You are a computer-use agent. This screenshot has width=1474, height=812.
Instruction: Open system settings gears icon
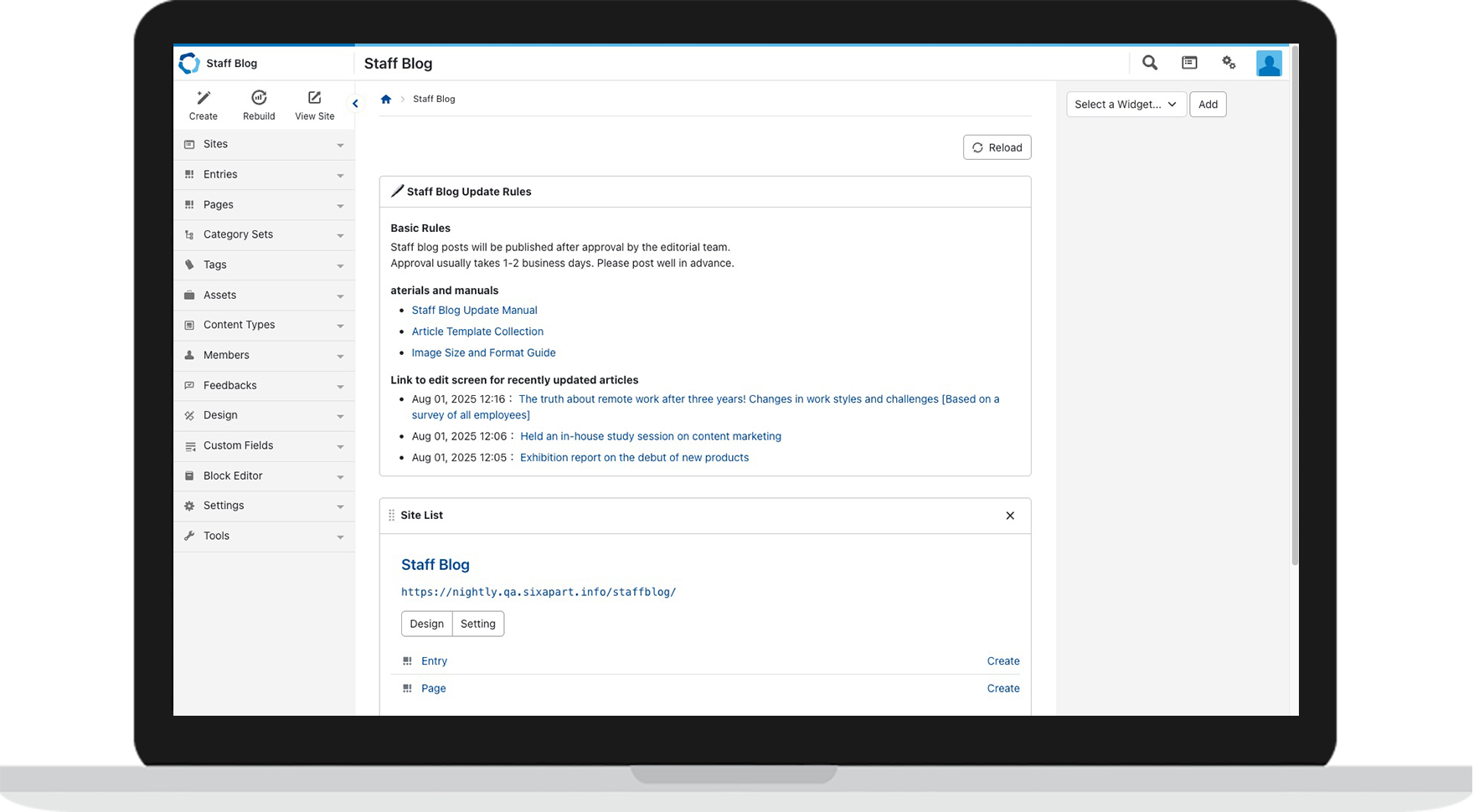coord(1229,63)
